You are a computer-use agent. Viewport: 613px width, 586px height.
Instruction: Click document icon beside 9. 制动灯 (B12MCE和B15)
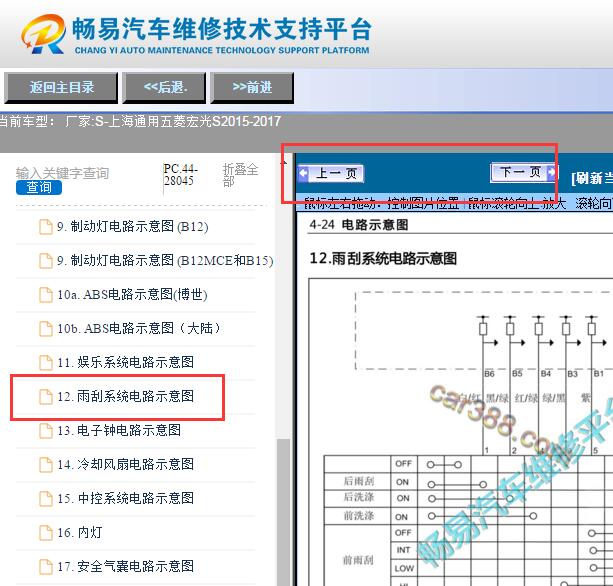[x=46, y=261]
